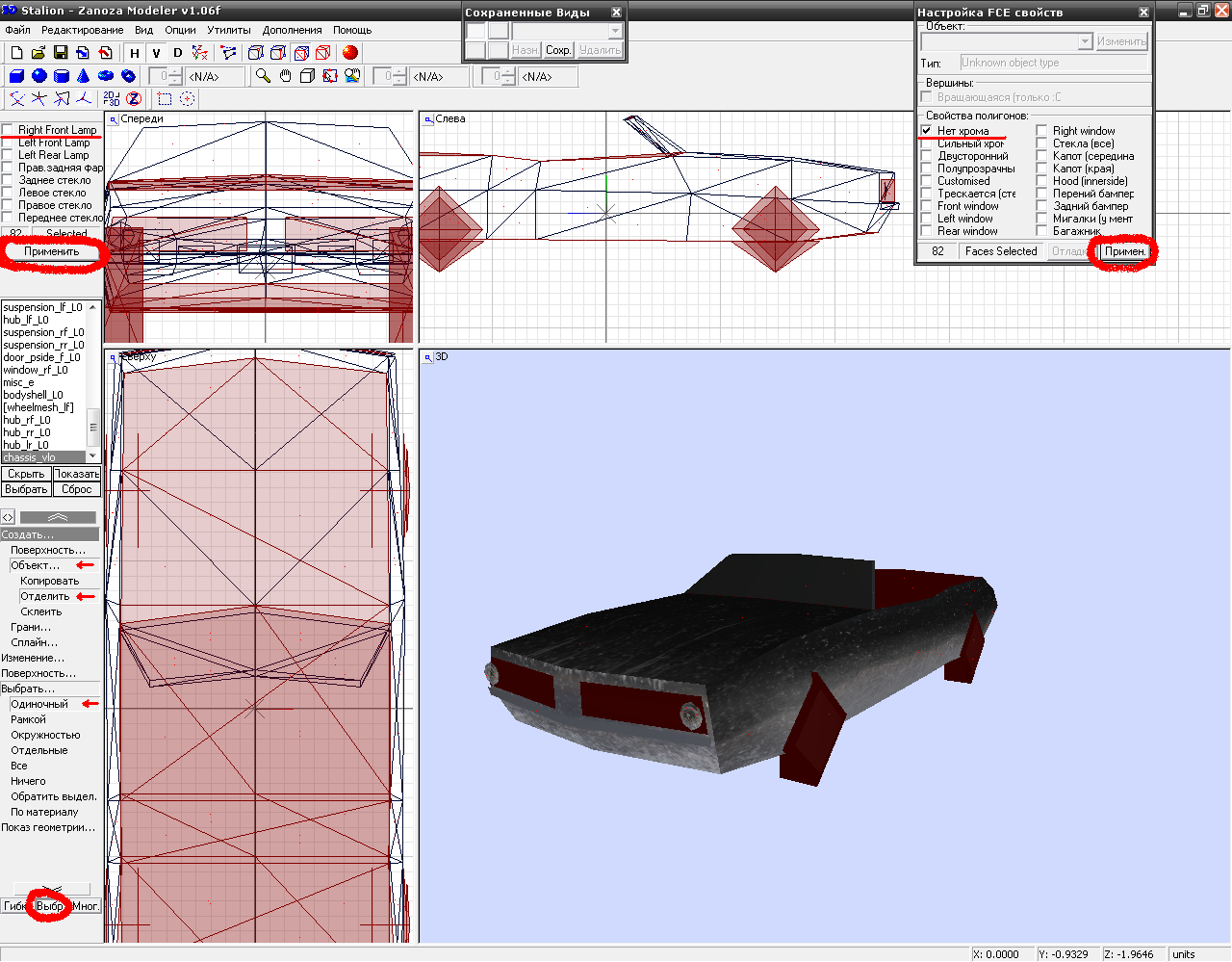Uncheck the Нет хрома checkbox
This screenshot has width=1232, height=962.
[927, 131]
